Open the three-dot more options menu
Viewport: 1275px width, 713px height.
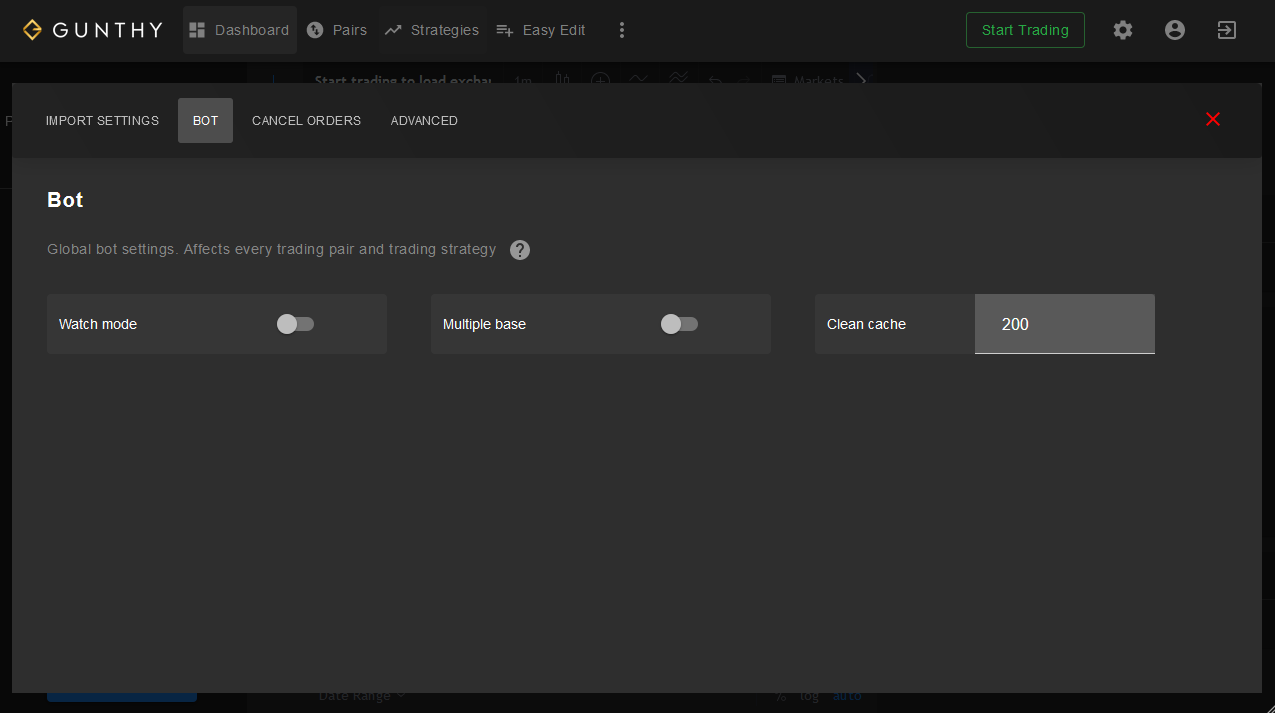622,30
